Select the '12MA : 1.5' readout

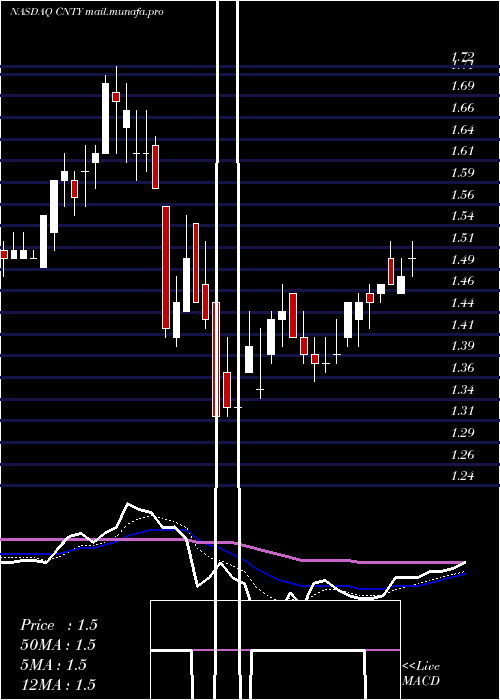[58, 684]
